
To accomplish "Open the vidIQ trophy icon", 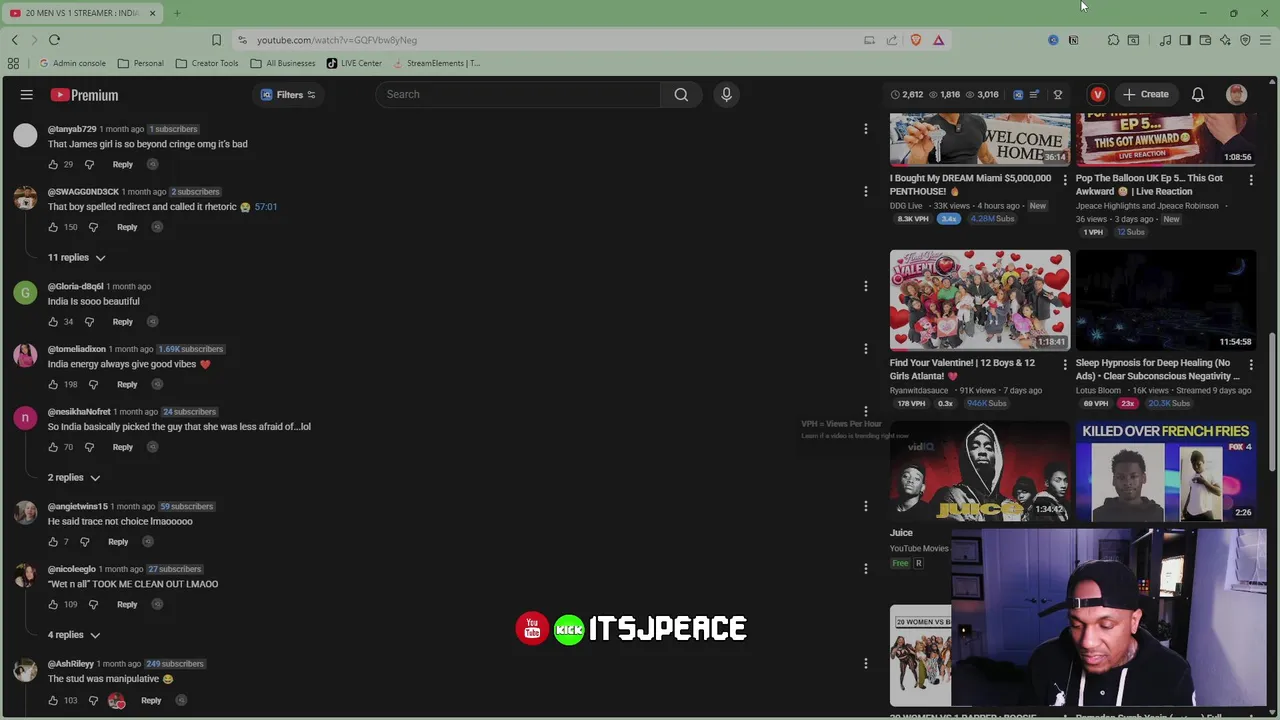I will tap(1058, 95).
